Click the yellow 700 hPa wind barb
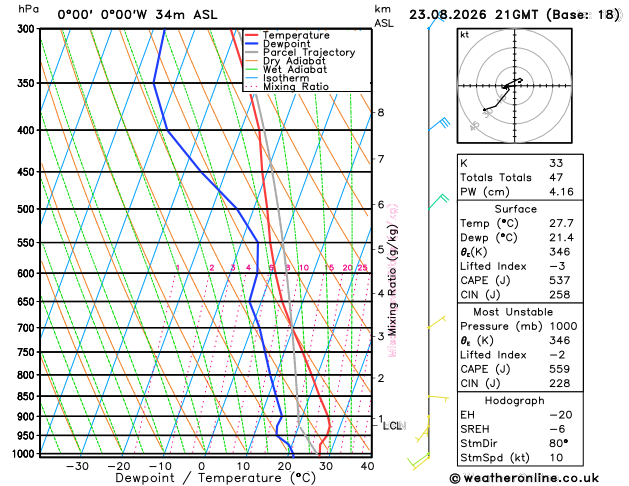629x486 pixels. pyautogui.click(x=436, y=322)
